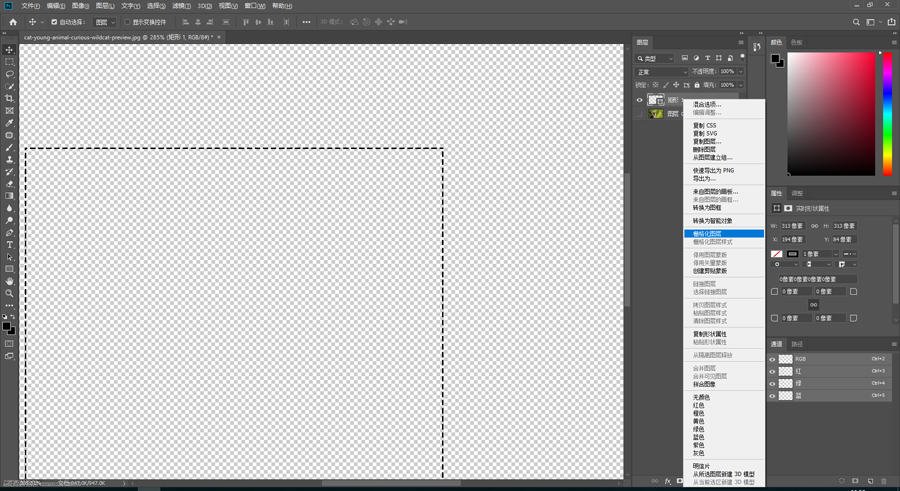Enable the 显示变换控件 checkbox
Screen dimensions: 900x491
[x=127, y=22]
